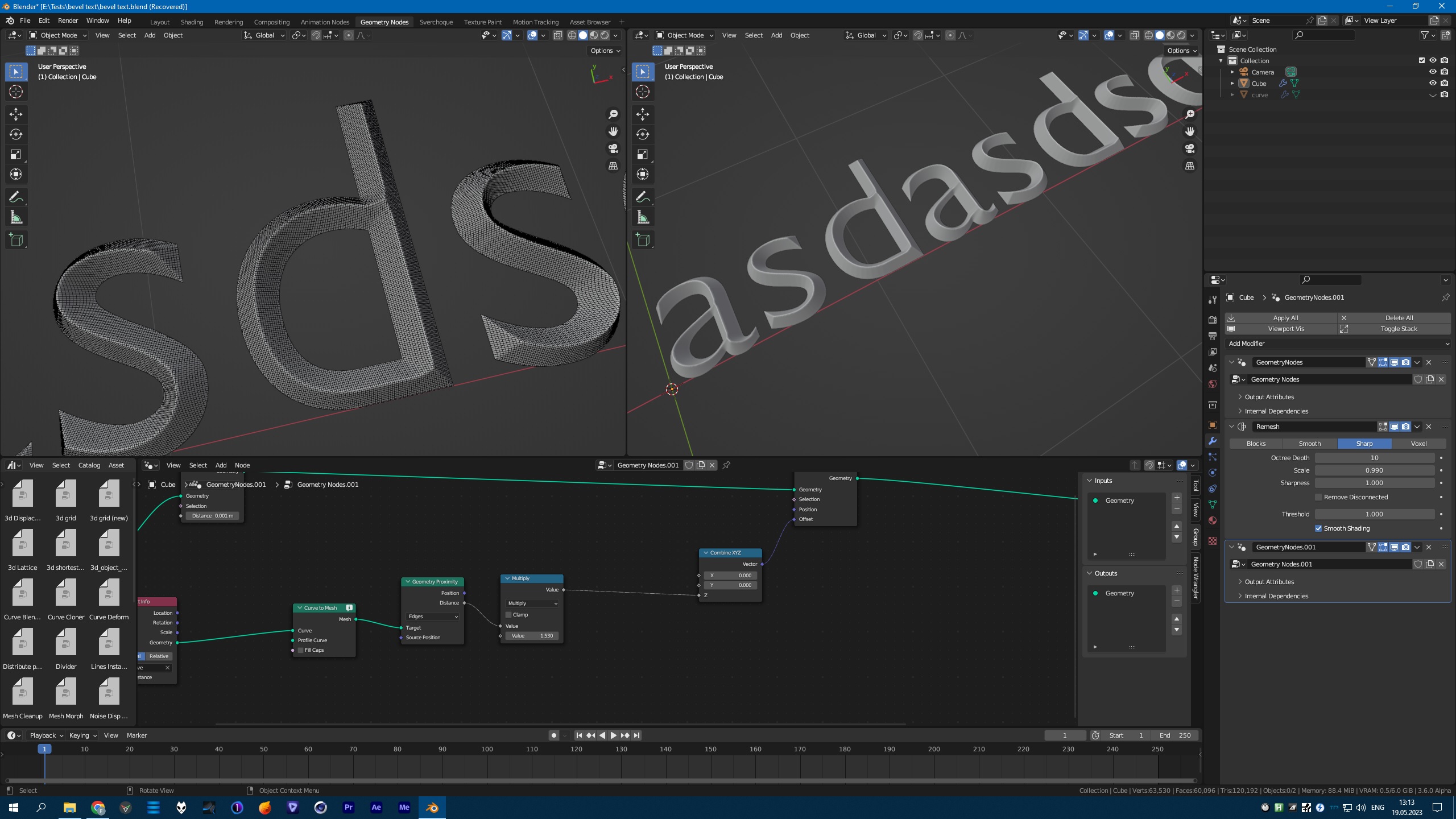Click the Octree Depth value field
Viewport: 1456px width, 819px height.
coord(1374,458)
